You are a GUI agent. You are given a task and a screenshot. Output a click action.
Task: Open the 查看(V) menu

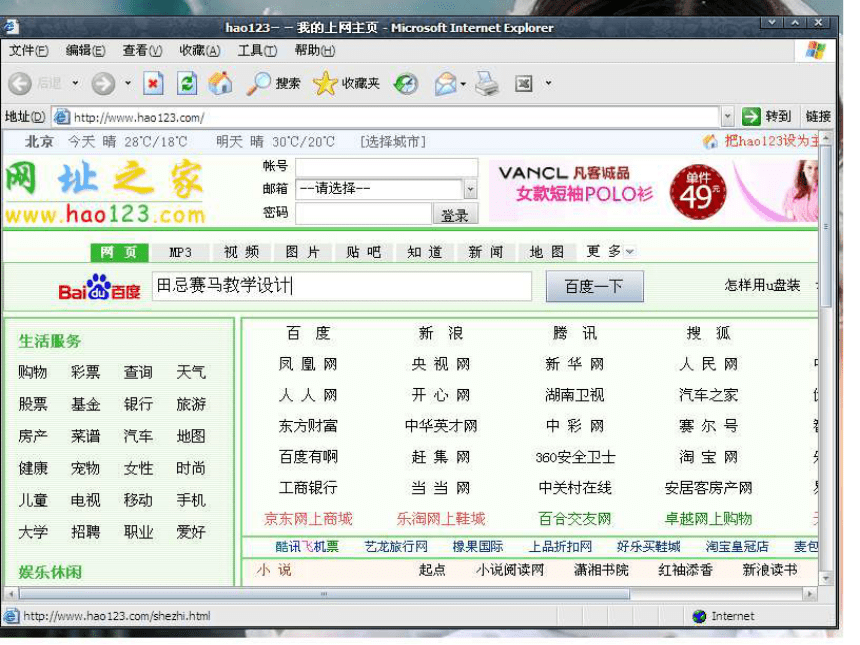pyautogui.click(x=142, y=50)
